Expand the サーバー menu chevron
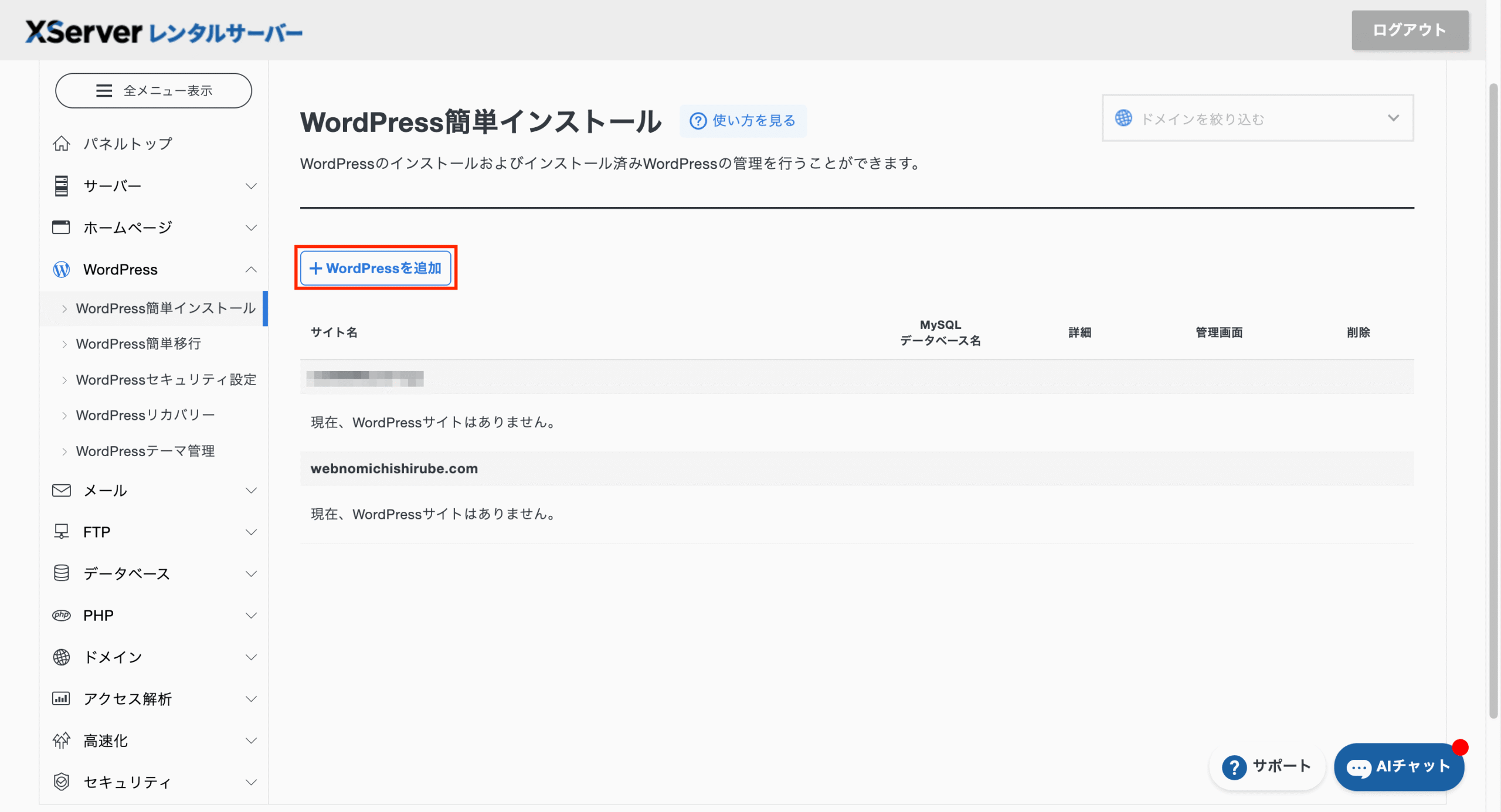Screen dimensions: 1501x812 (251, 186)
